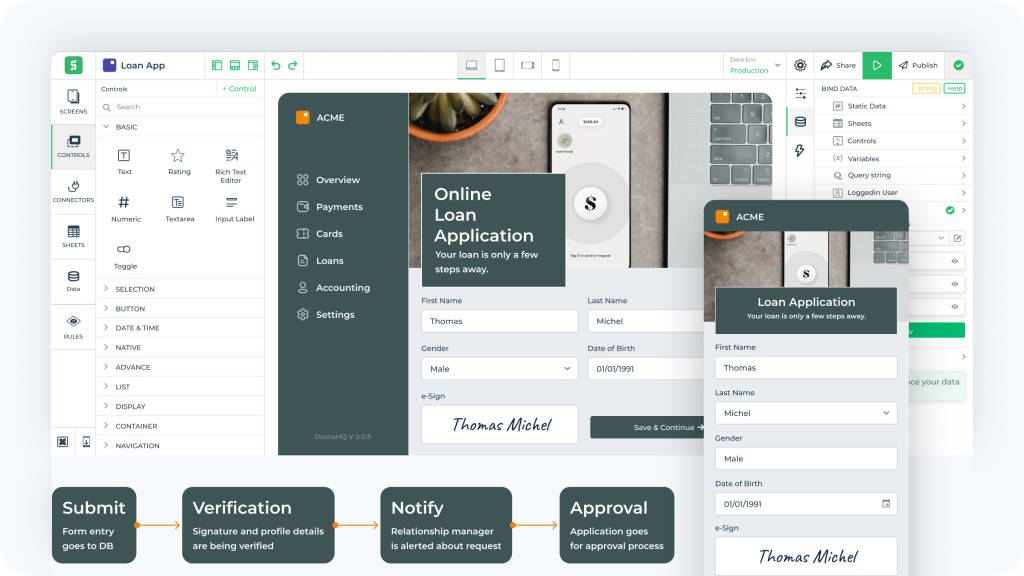
Task: Click the undo arrow in toolbar
Action: [276, 65]
